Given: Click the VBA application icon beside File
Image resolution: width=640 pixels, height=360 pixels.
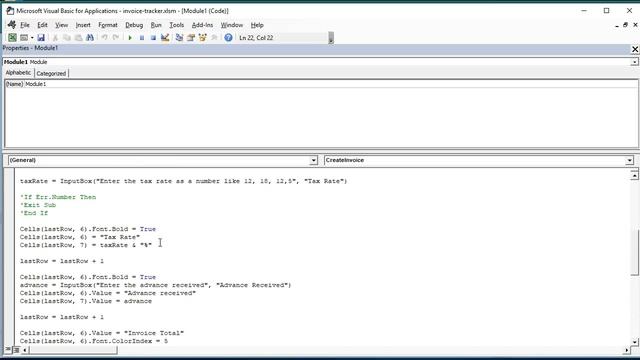Looking at the screenshot, I should [12, 25].
